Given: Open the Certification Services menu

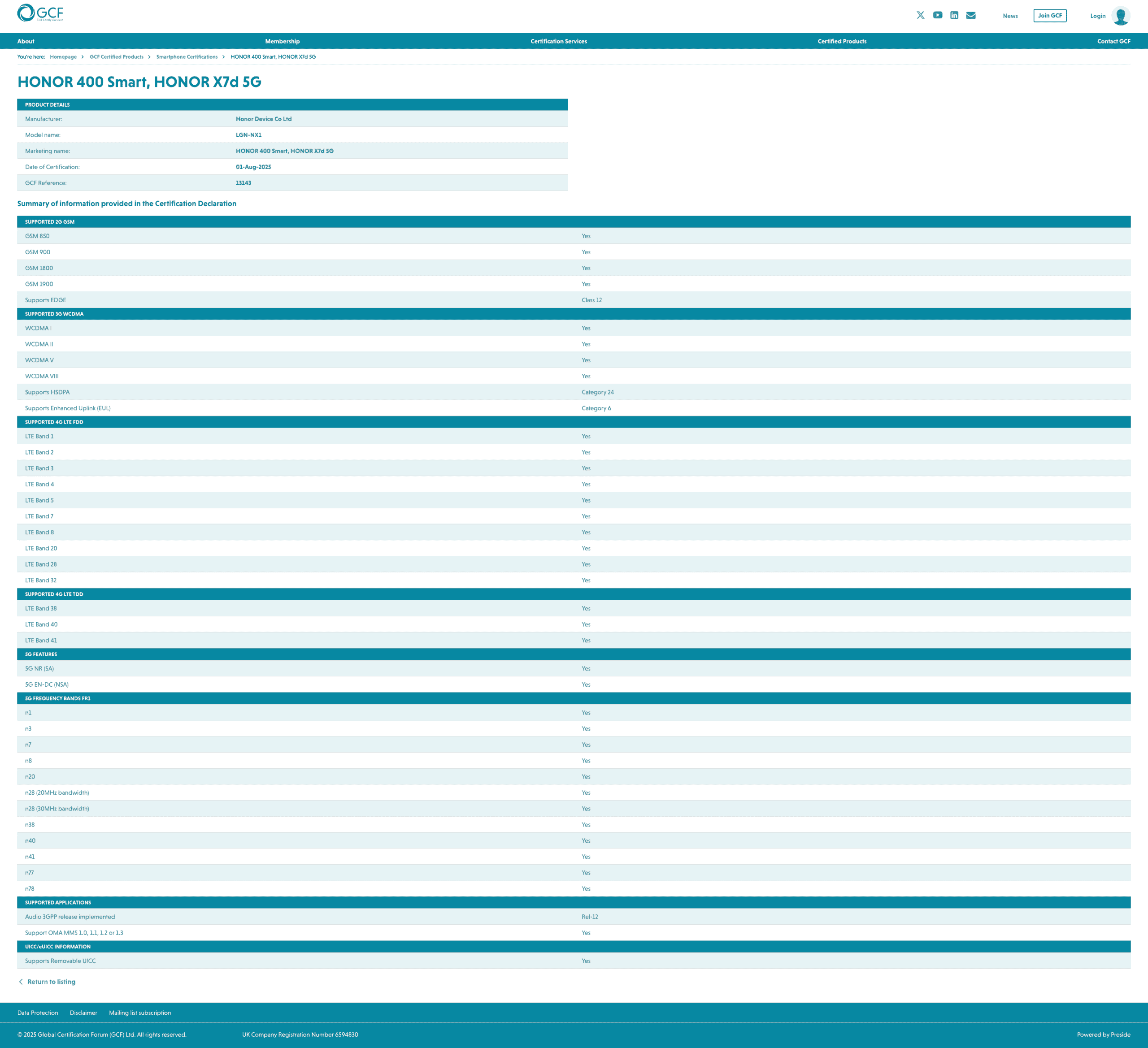Looking at the screenshot, I should pyautogui.click(x=559, y=41).
